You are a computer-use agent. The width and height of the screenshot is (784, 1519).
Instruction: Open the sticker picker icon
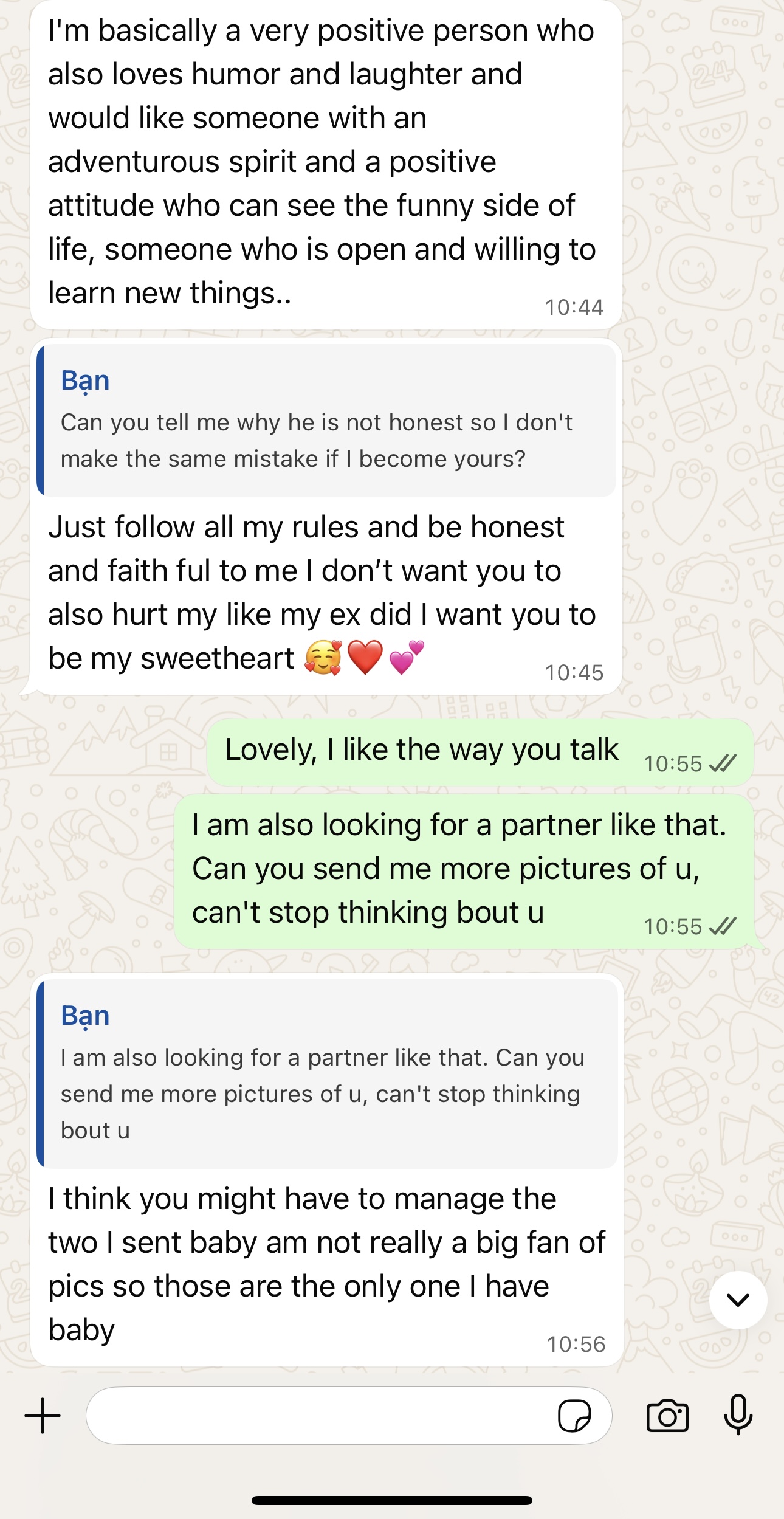574,1416
